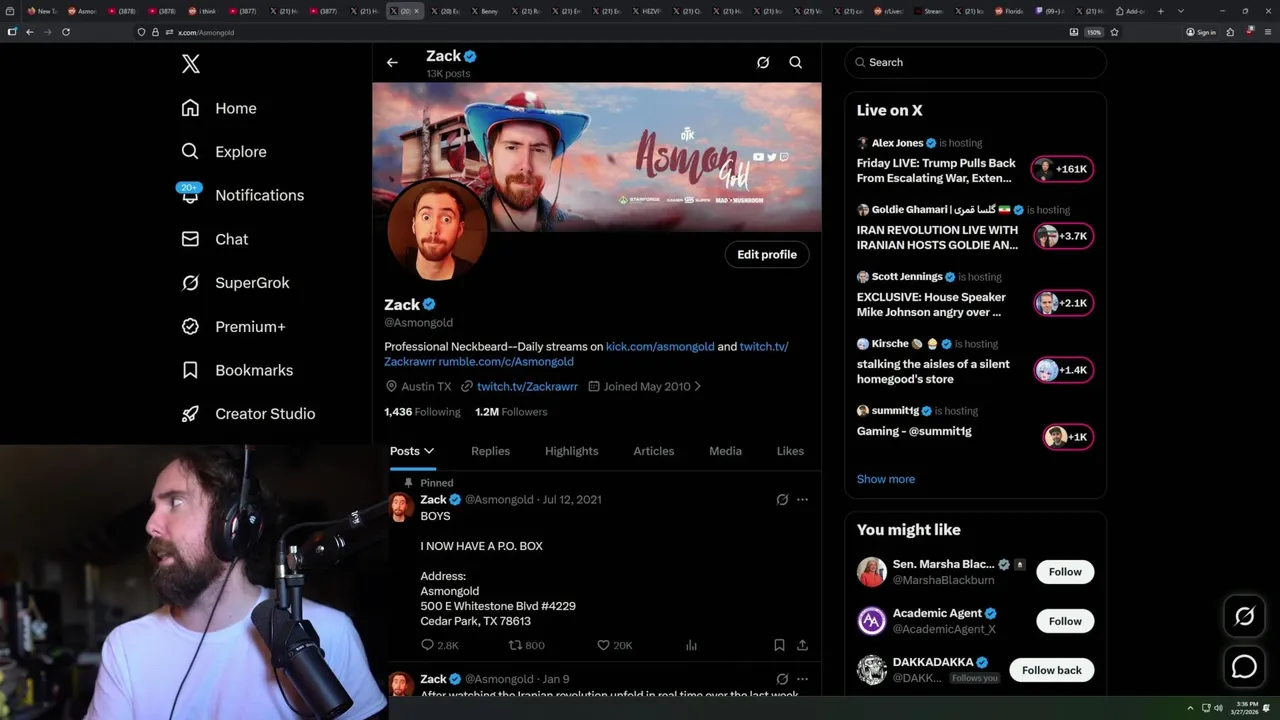The image size is (1280, 720).
Task: Open the twitch.tv/Zackrawrr website link
Action: coord(527,386)
